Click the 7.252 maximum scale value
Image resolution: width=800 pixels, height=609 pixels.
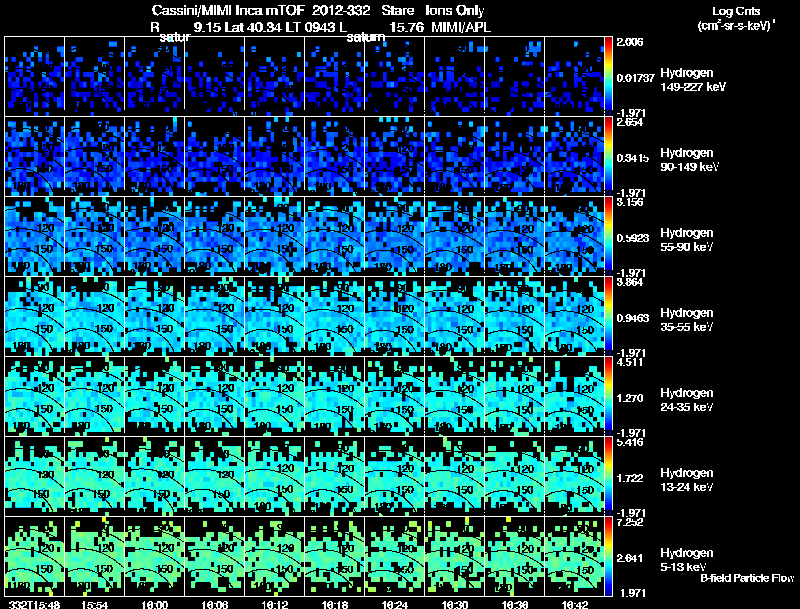(x=630, y=522)
